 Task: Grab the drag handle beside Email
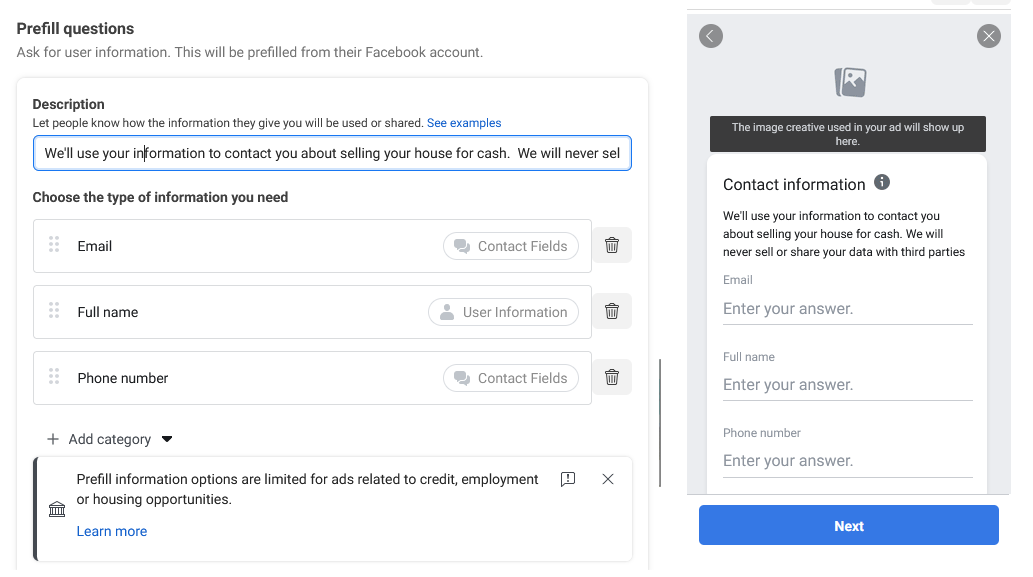54,244
